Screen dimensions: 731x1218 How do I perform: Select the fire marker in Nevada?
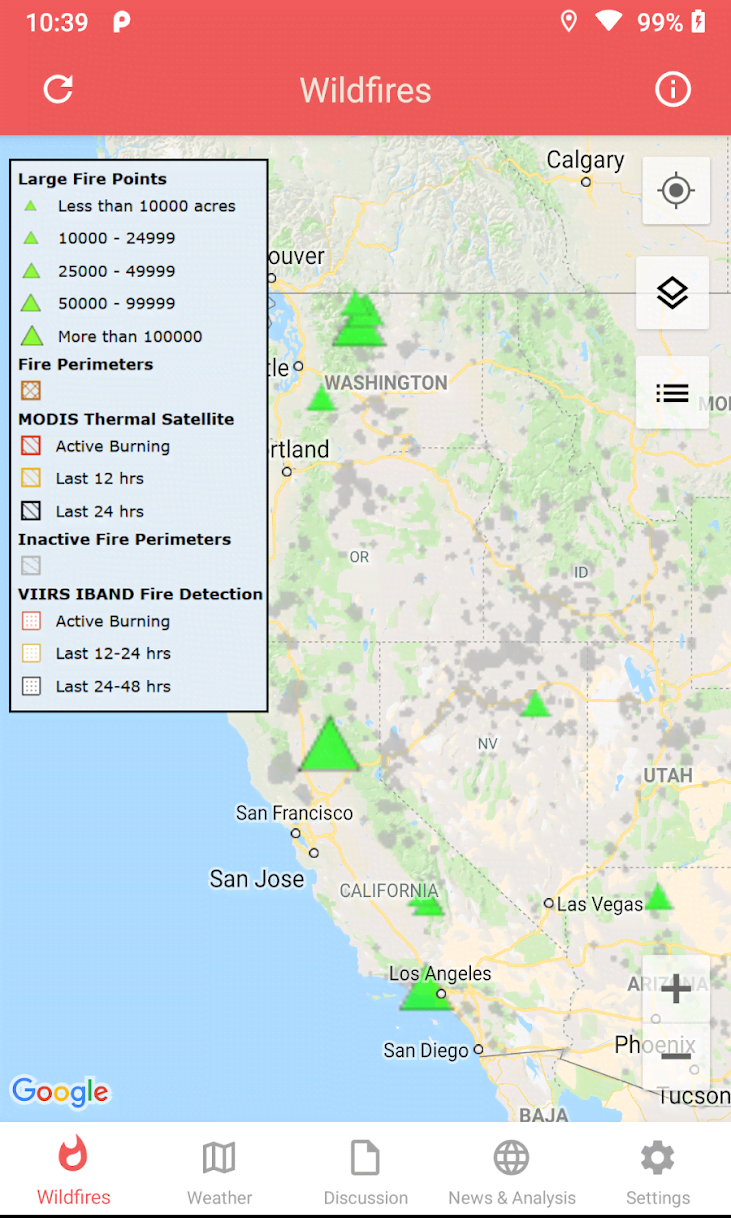tap(536, 704)
